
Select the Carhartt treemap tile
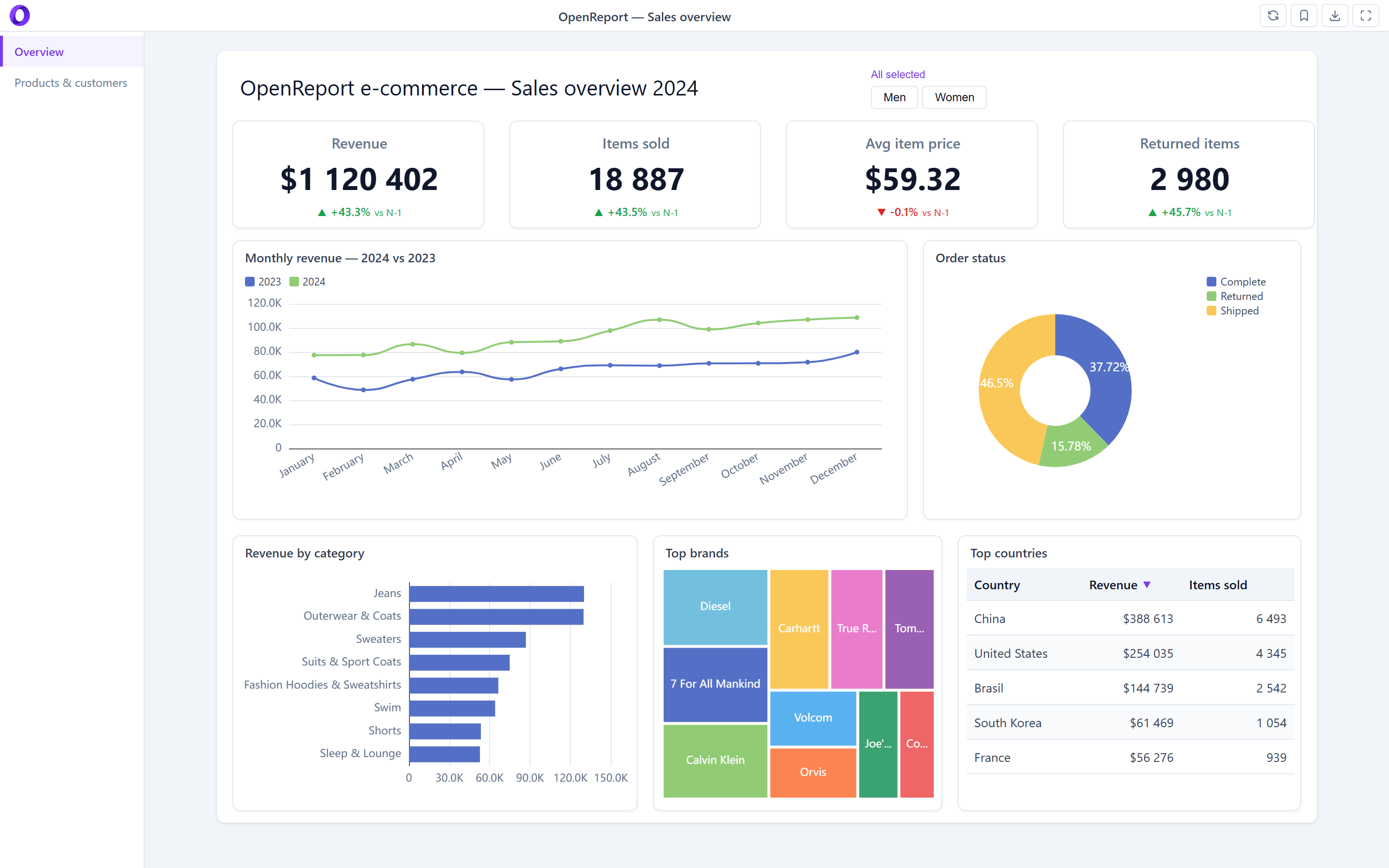(799, 629)
